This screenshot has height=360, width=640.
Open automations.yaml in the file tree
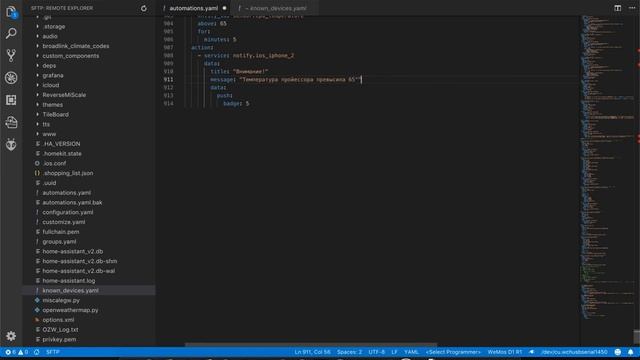point(67,193)
